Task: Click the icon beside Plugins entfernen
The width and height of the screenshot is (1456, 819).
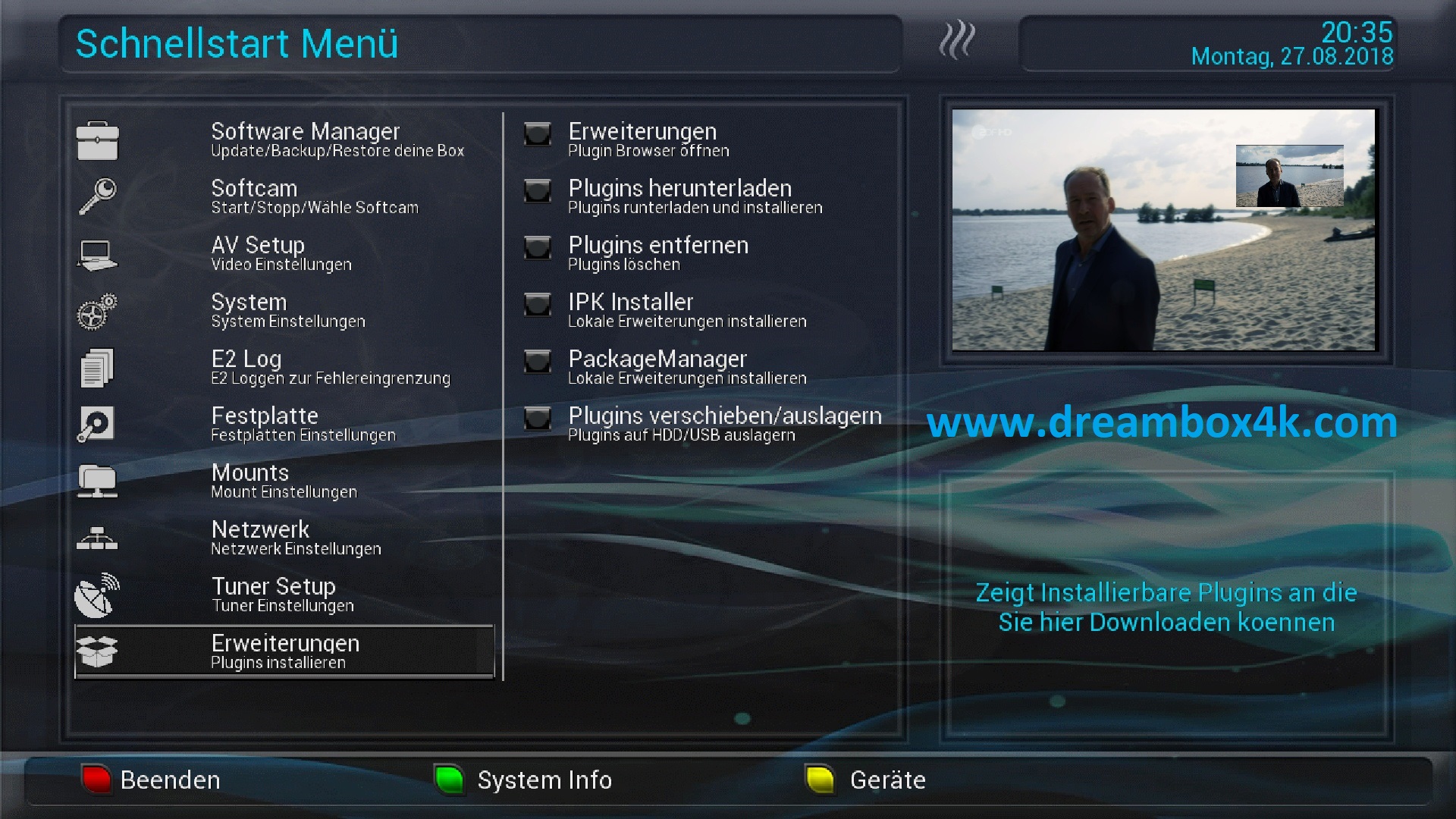Action: click(538, 248)
